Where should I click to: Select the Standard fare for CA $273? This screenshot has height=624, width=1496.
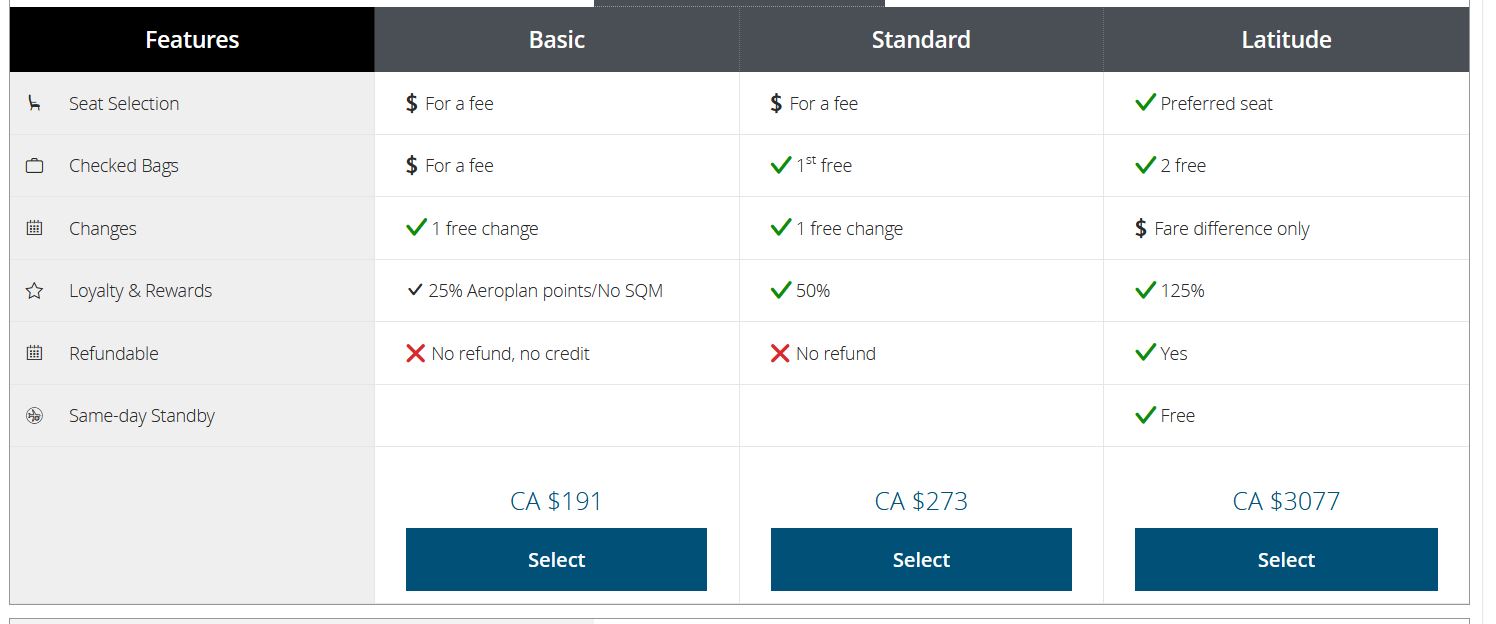coord(921,560)
